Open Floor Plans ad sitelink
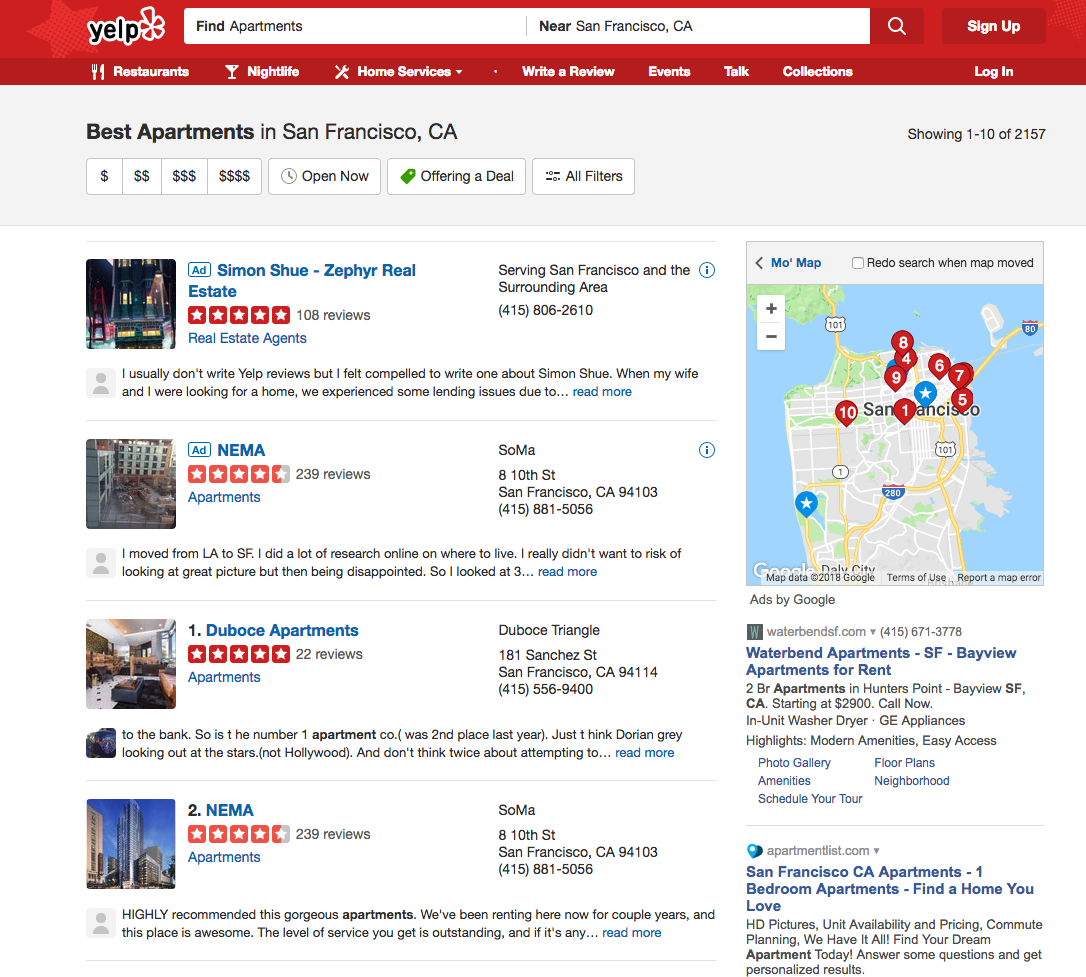This screenshot has height=977, width=1086. pos(905,762)
